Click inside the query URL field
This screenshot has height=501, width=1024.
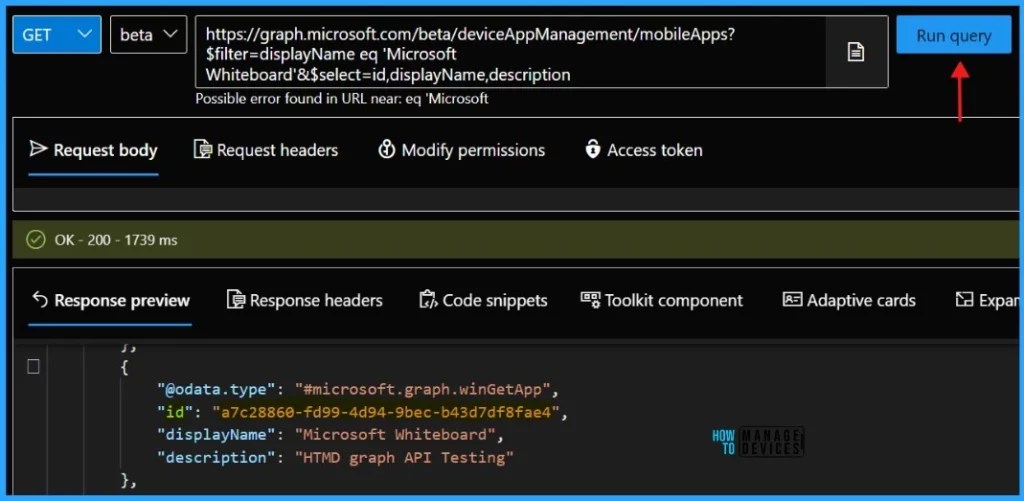pos(510,52)
